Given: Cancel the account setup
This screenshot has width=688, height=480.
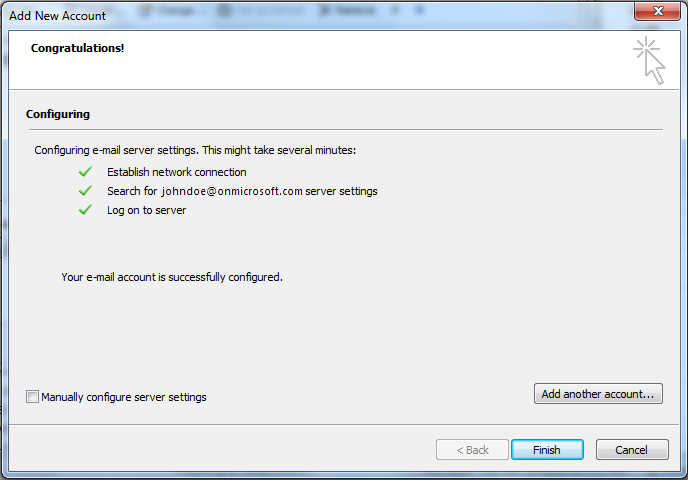Looking at the screenshot, I should tap(632, 450).
